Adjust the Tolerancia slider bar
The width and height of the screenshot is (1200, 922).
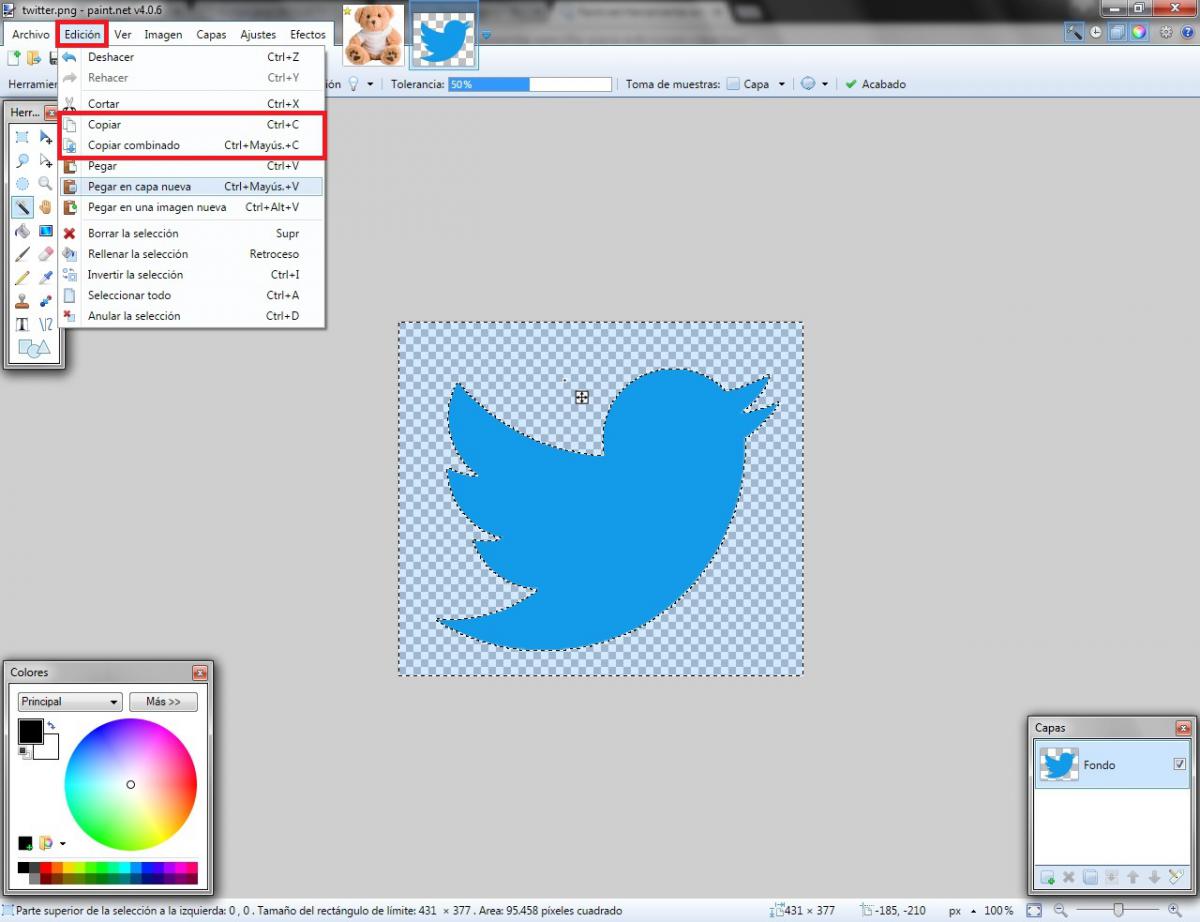[529, 85]
